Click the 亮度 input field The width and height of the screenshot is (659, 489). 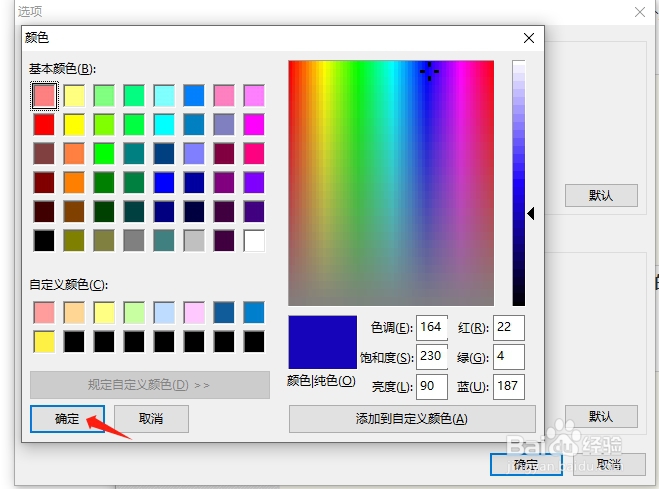pos(432,386)
